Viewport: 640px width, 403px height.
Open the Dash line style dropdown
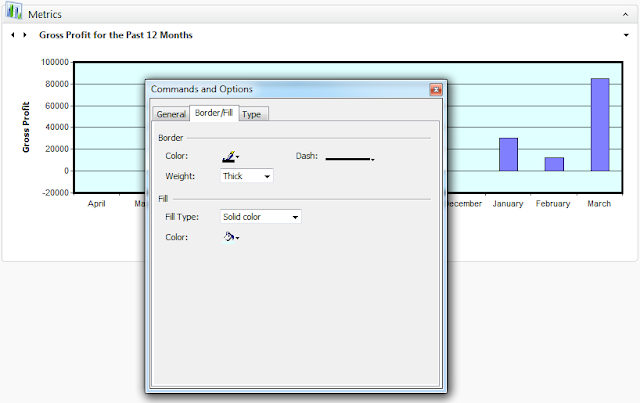350,159
